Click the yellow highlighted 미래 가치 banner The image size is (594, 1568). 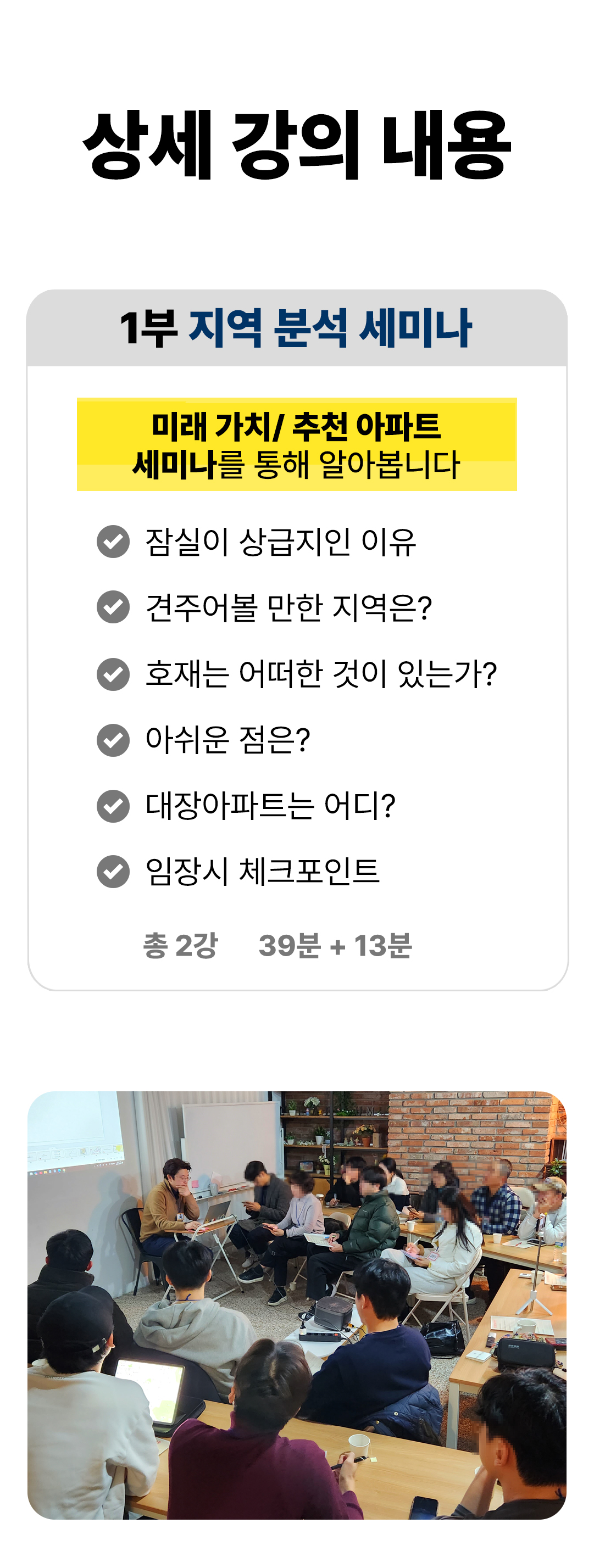point(297,444)
